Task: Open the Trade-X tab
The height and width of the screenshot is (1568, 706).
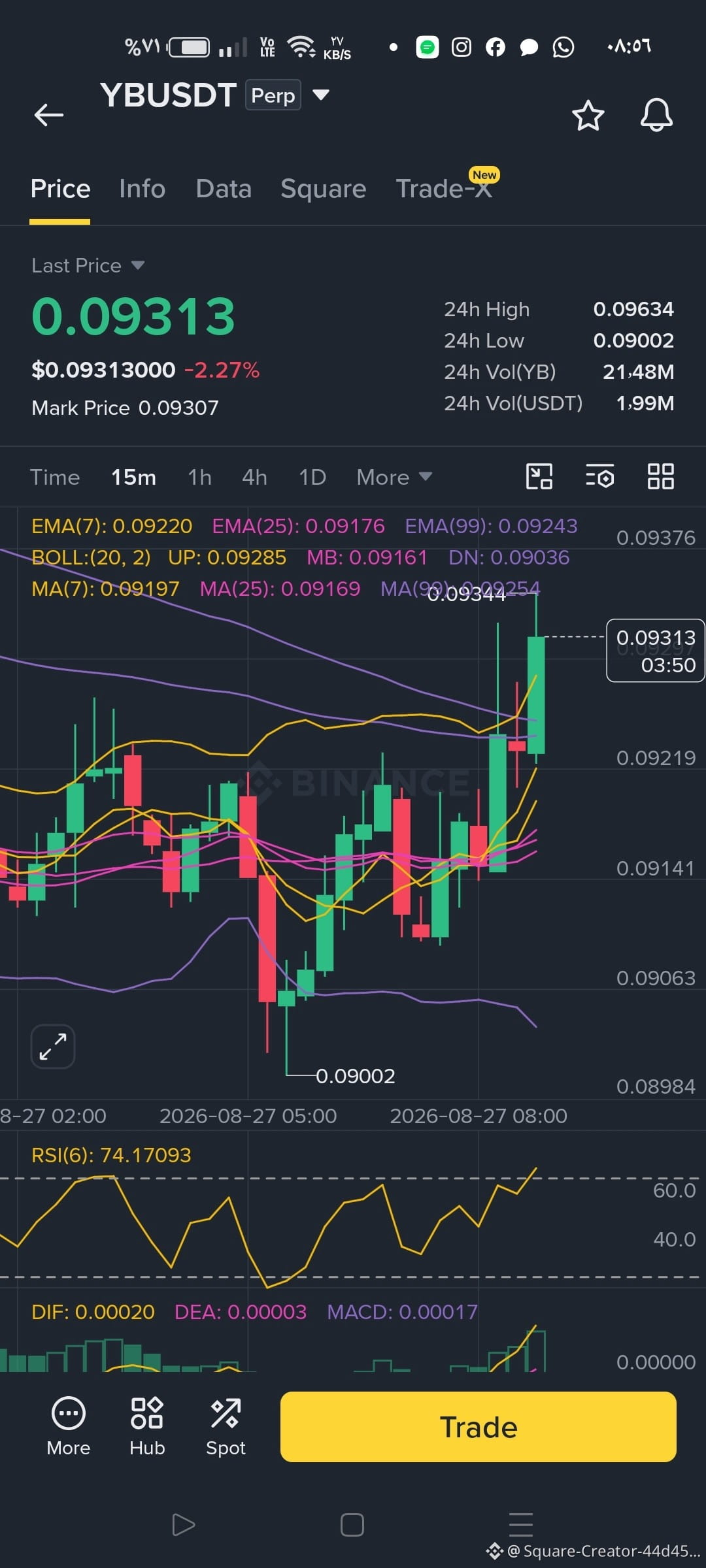Action: coord(444,189)
